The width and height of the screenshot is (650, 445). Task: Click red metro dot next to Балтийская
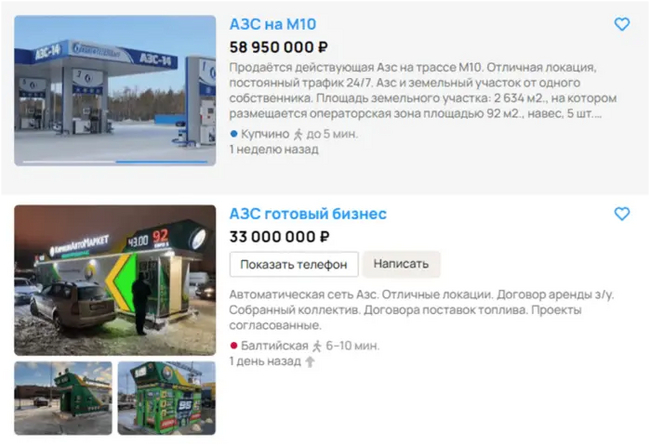(234, 345)
